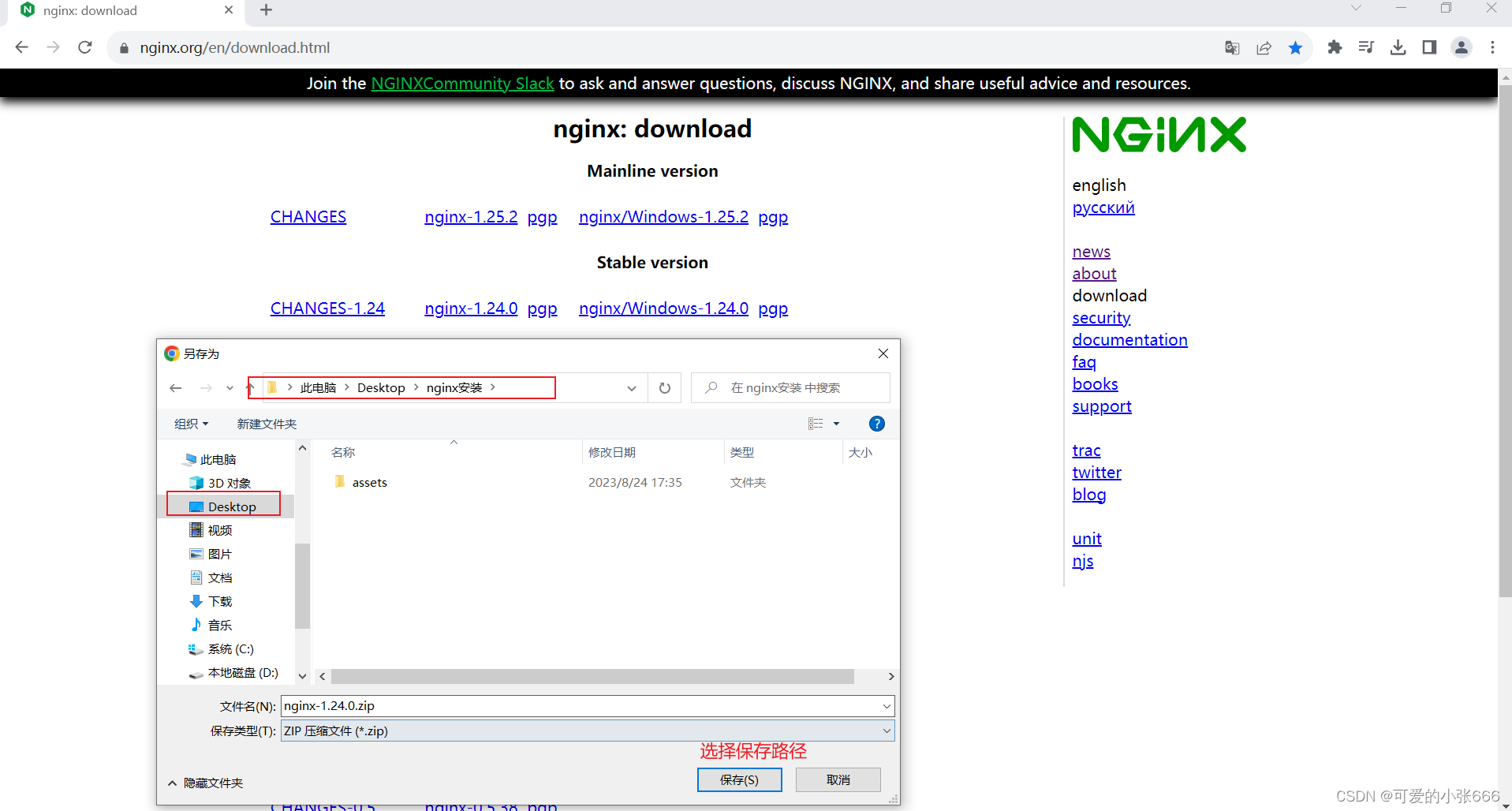Close the 另存为 dialog
Screen dimensions: 1512x811
[883, 353]
